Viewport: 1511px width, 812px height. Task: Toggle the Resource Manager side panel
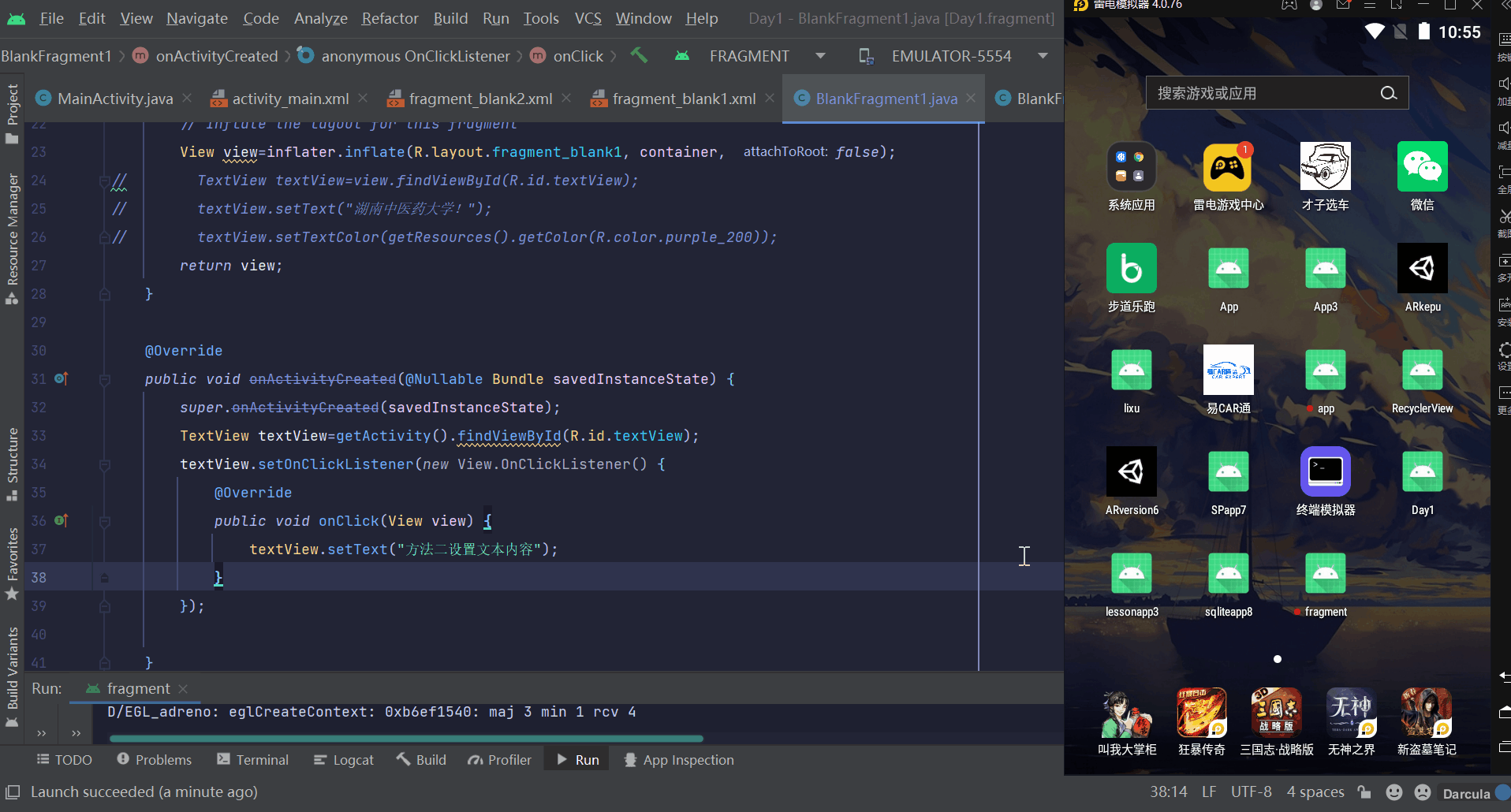click(13, 239)
